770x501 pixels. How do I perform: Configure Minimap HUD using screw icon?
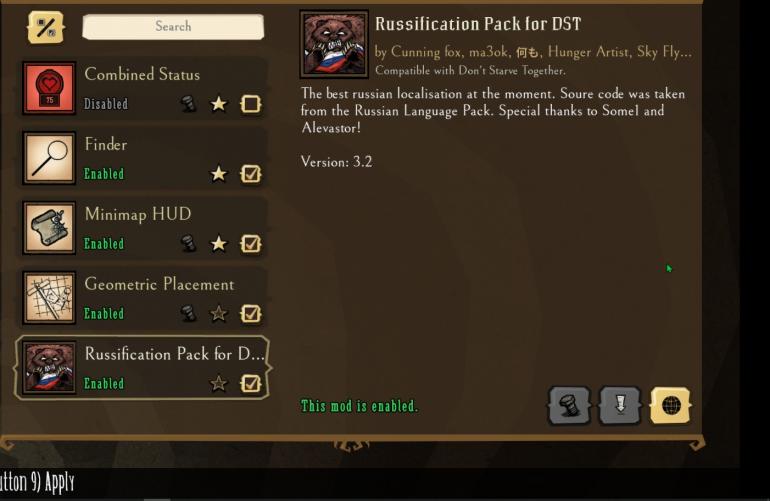(x=188, y=243)
